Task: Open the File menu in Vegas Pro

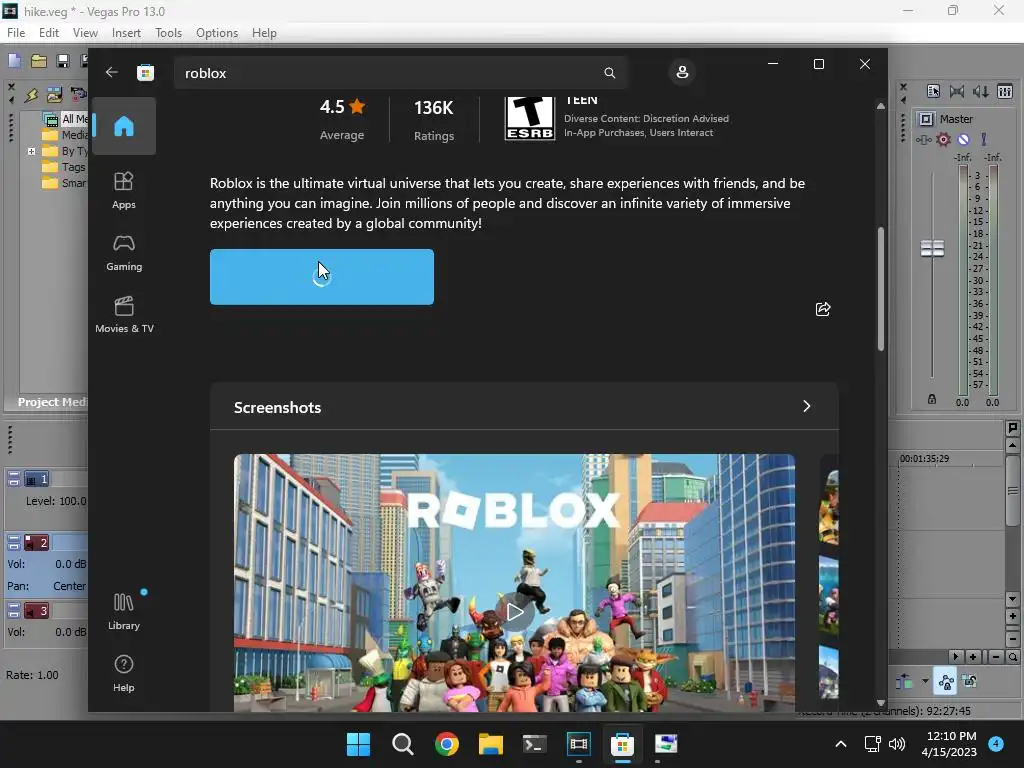Action: 16,33
